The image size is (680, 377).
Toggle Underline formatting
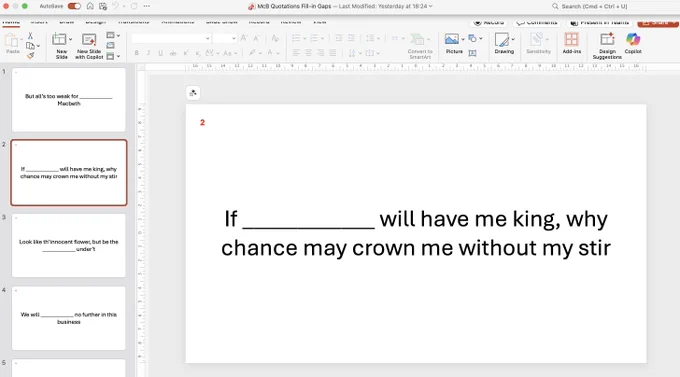tap(160, 53)
